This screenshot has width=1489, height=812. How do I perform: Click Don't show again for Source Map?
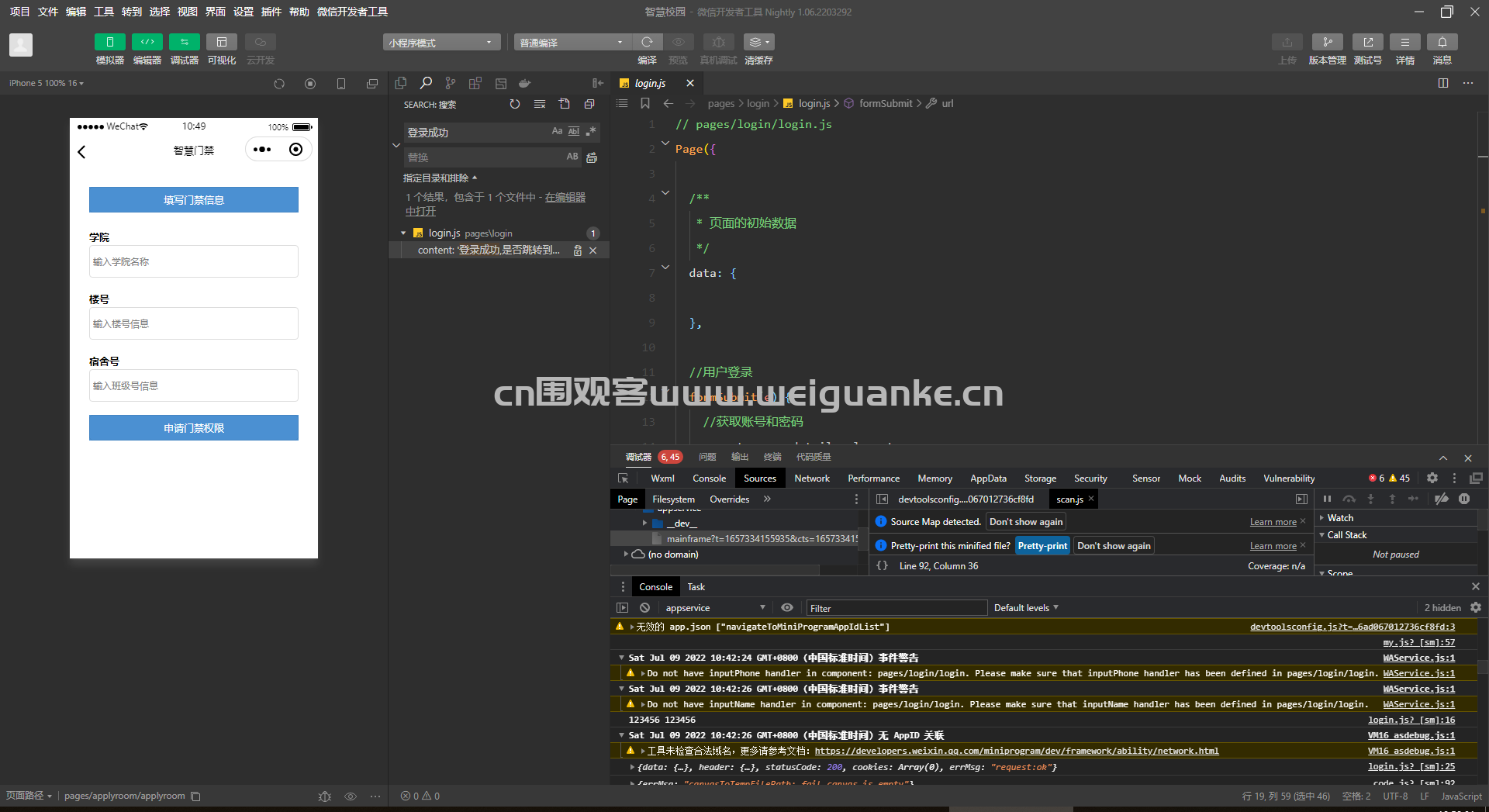tap(1026, 522)
